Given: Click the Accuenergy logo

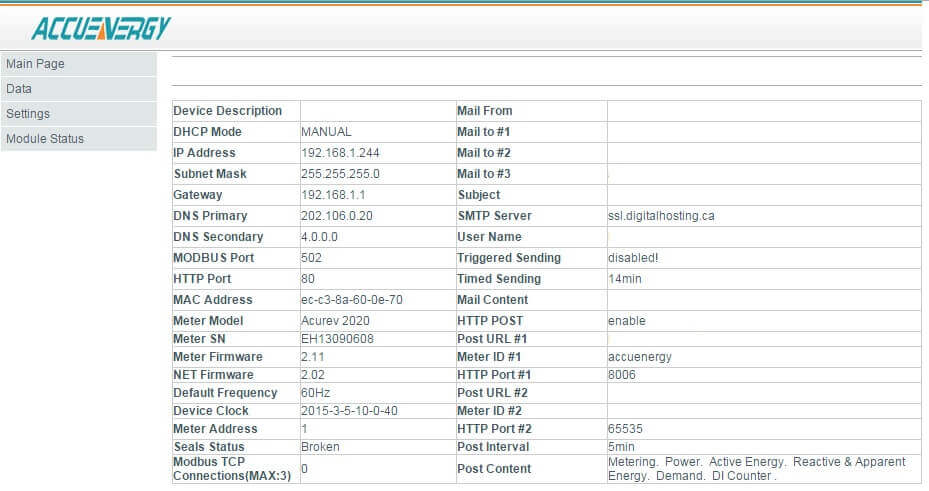Looking at the screenshot, I should click(x=101, y=29).
